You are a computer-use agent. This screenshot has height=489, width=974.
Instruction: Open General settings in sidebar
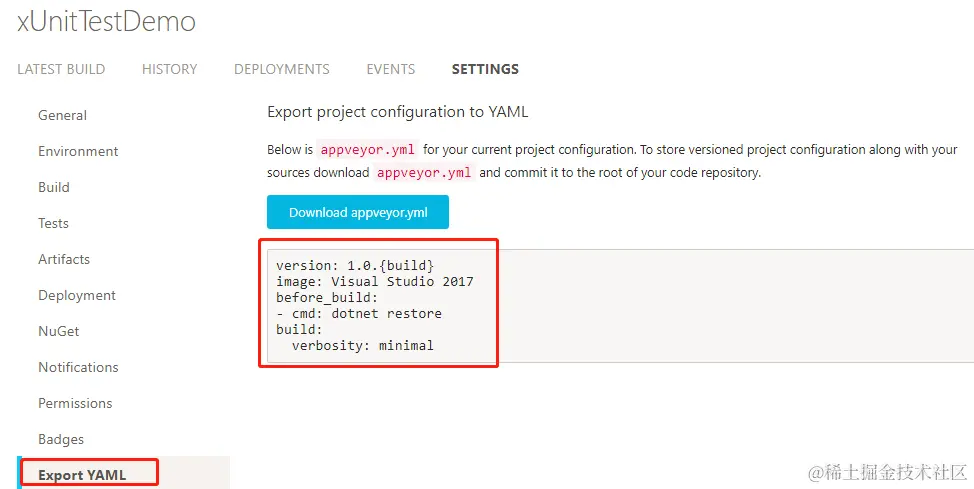(62, 115)
